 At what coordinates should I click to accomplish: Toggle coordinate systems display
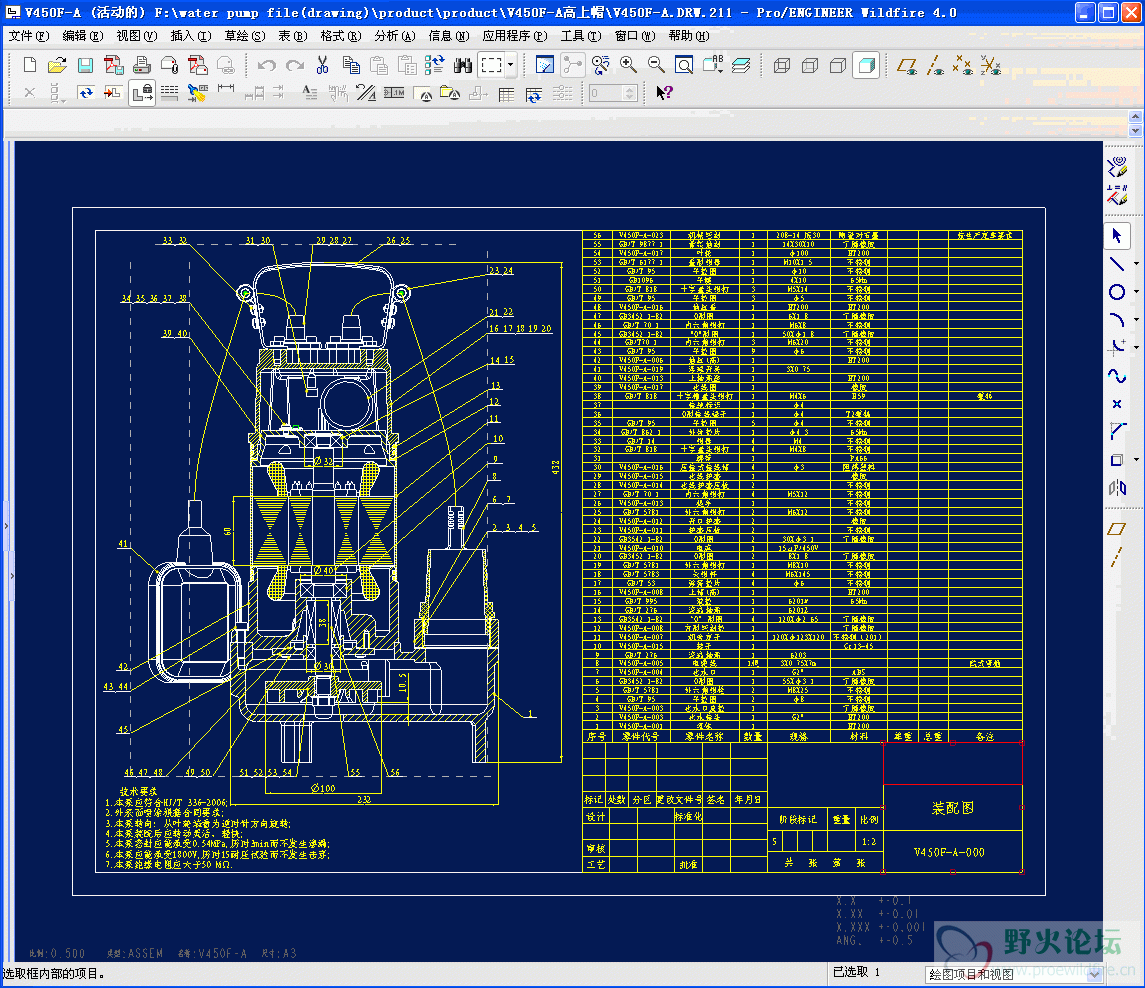[x=991, y=66]
